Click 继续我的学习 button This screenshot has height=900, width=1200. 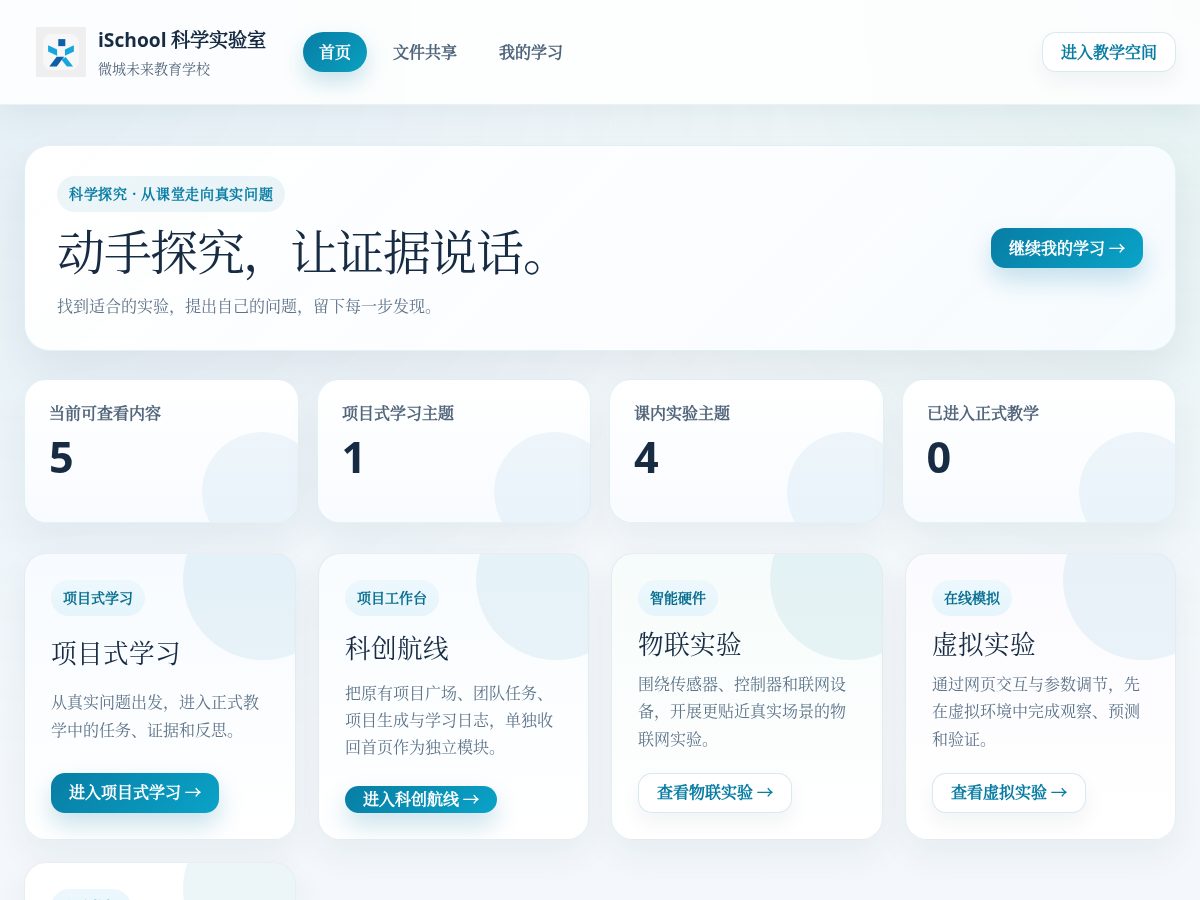(1067, 248)
